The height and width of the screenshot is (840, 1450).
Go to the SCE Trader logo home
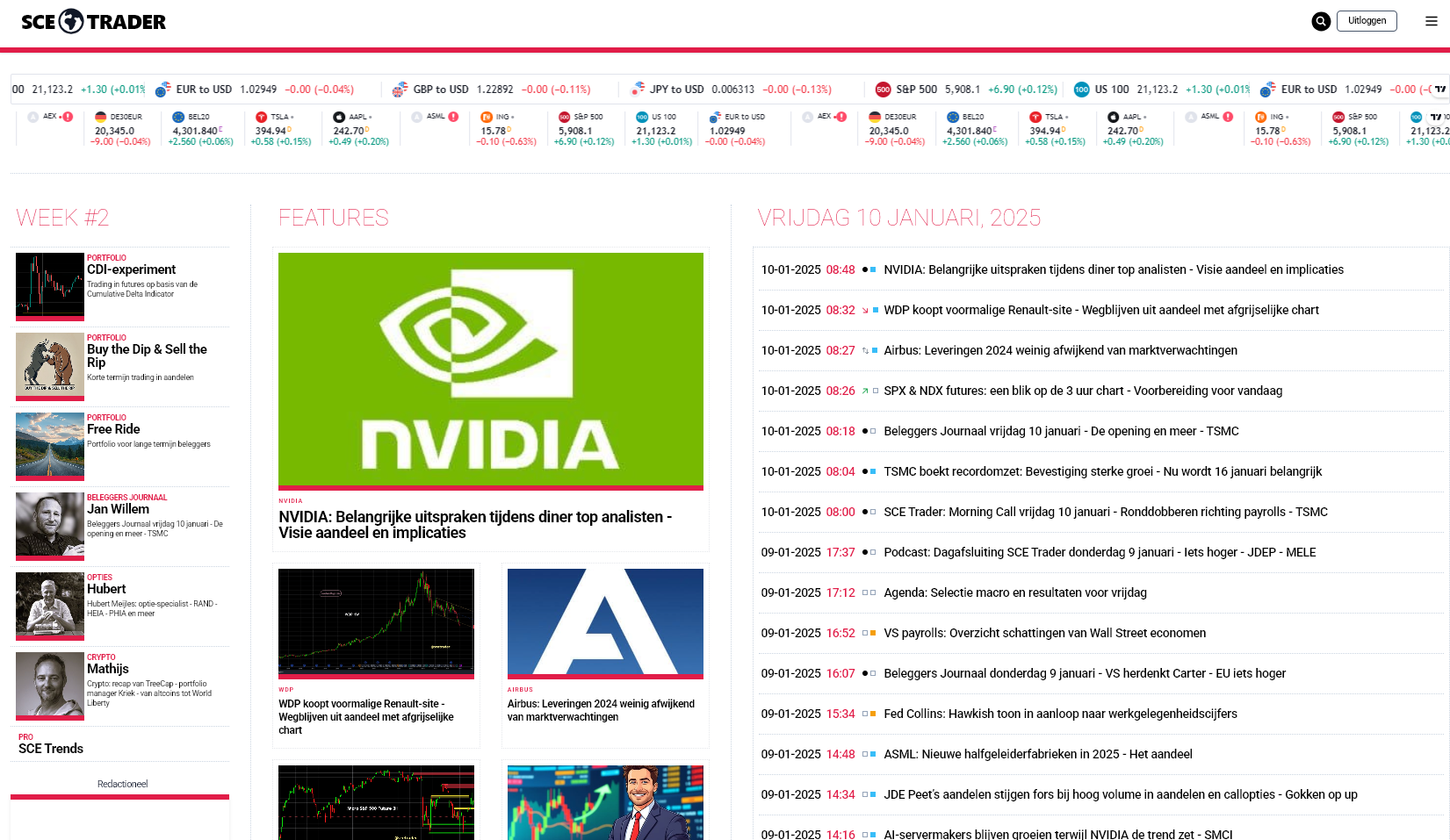click(93, 21)
